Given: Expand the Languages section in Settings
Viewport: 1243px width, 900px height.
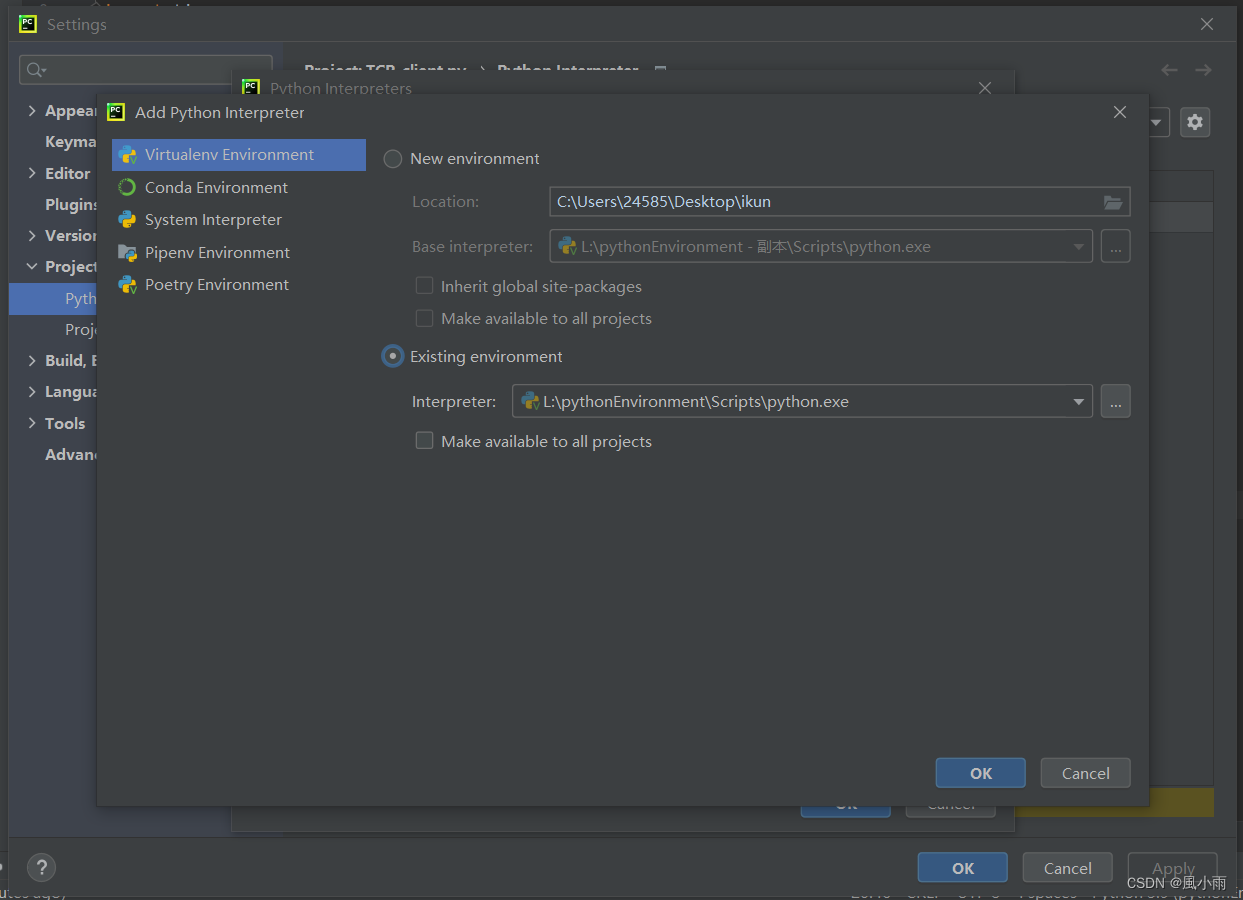Looking at the screenshot, I should coord(32,392).
